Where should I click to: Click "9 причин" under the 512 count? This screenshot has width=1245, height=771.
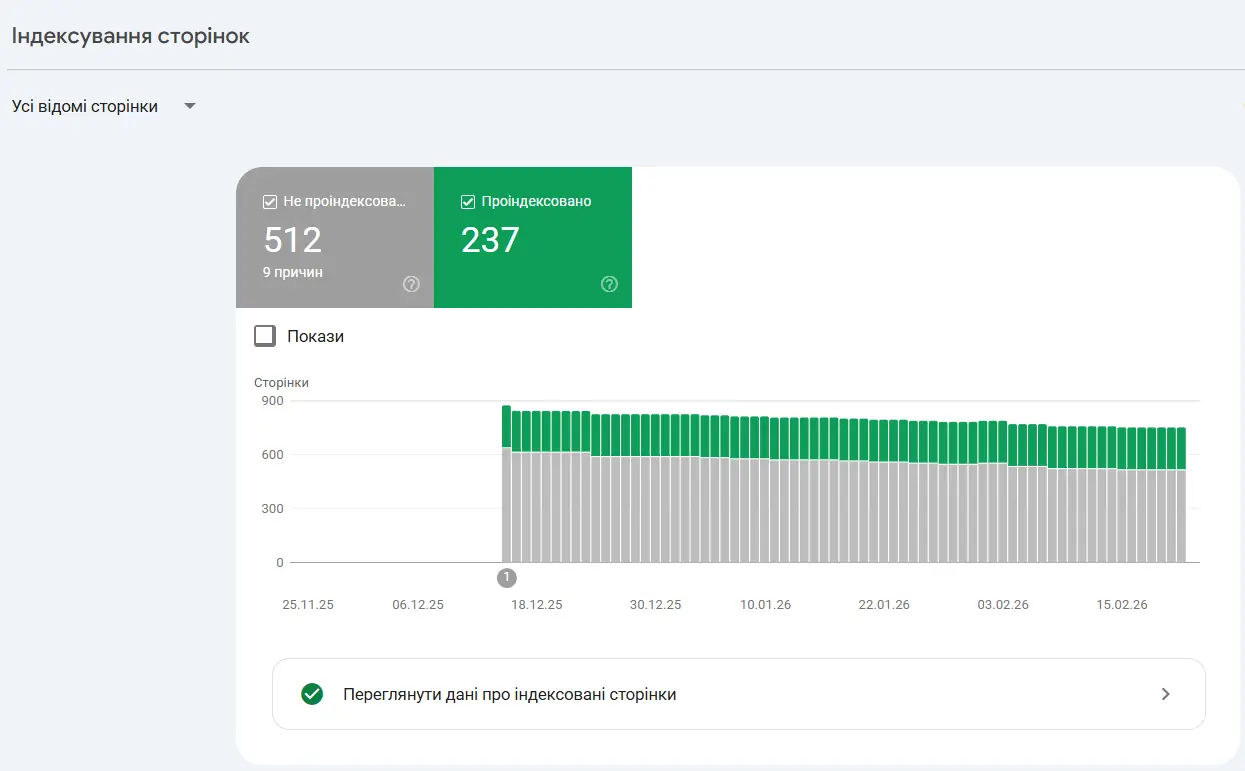[291, 271]
